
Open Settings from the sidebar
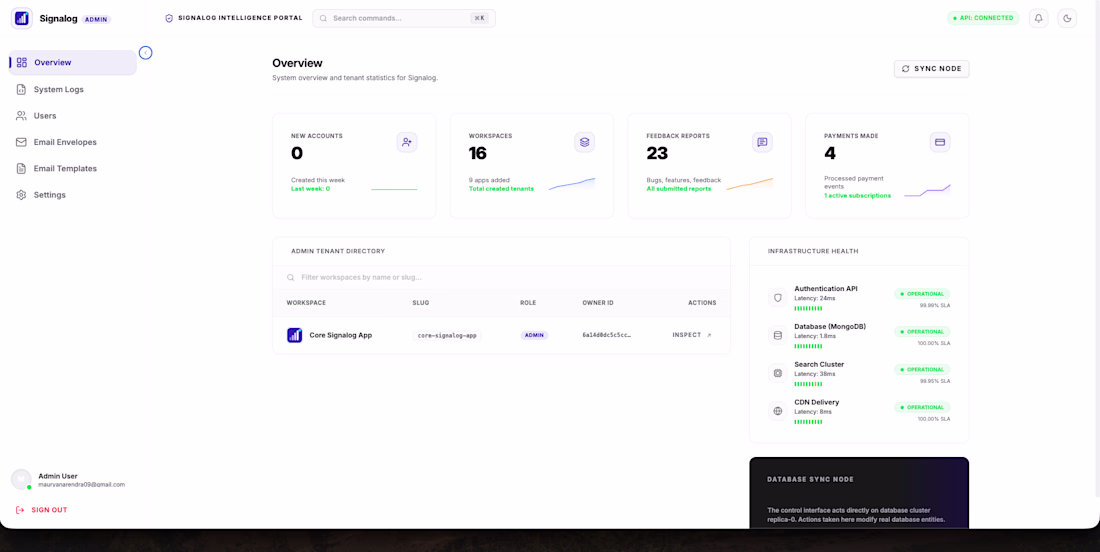click(72, 195)
